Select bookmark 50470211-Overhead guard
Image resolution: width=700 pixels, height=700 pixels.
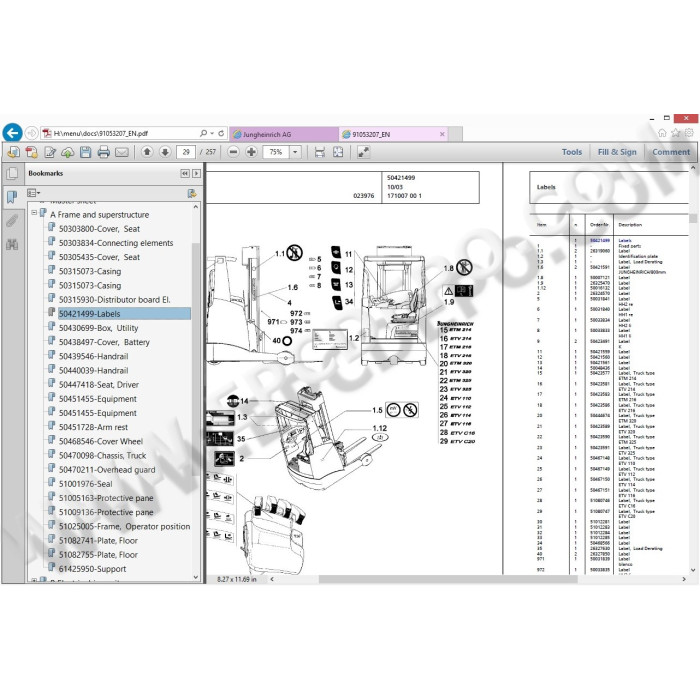click(107, 470)
